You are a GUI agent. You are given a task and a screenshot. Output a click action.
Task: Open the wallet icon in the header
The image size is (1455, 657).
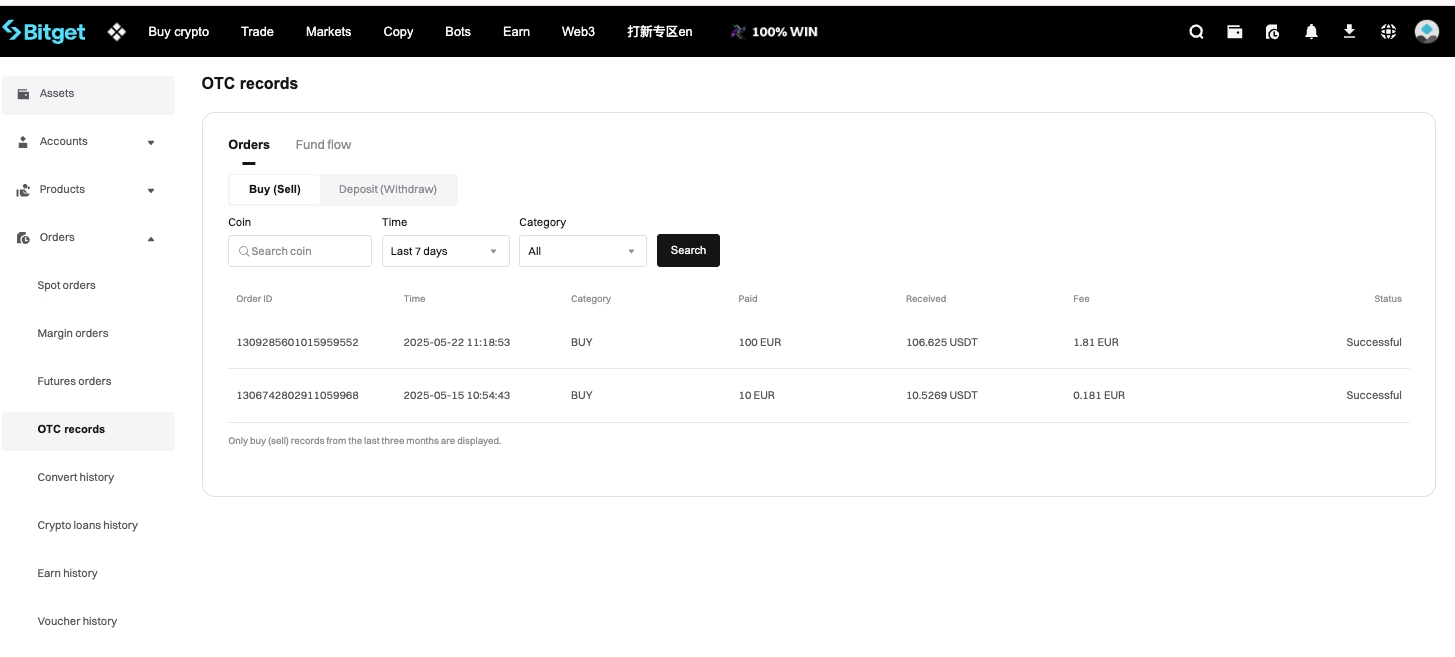tap(1234, 32)
